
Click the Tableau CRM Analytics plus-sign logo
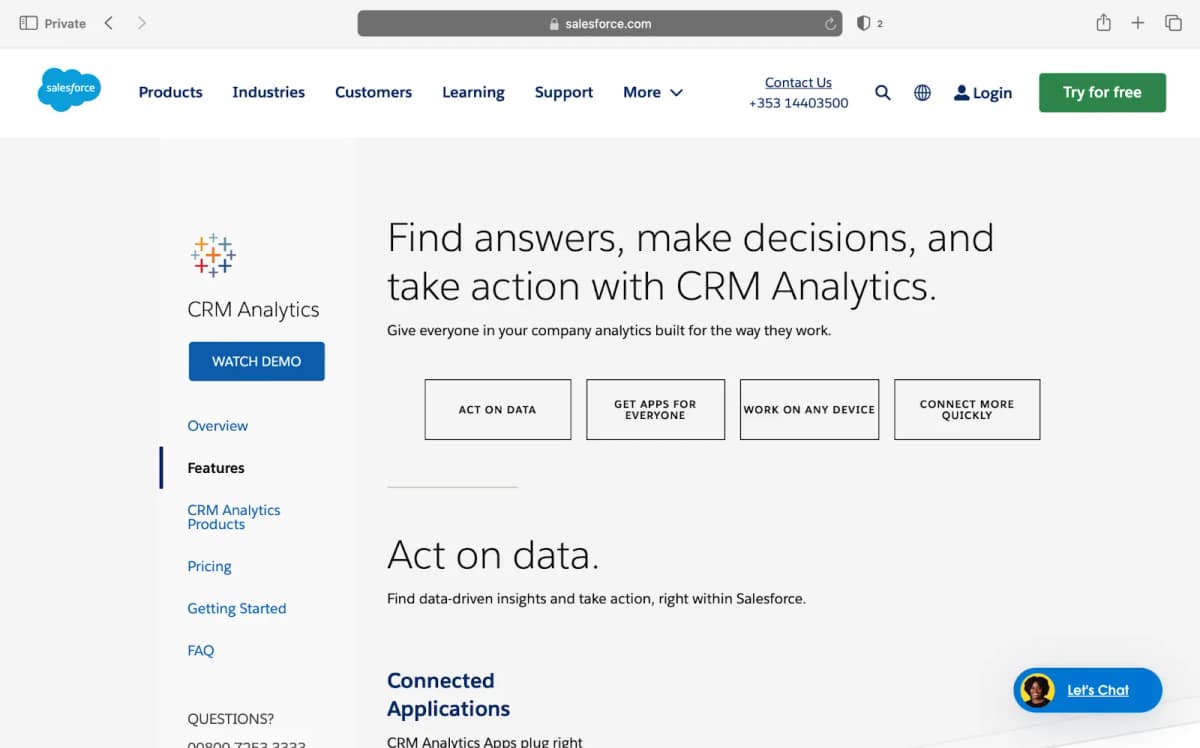[x=213, y=255]
